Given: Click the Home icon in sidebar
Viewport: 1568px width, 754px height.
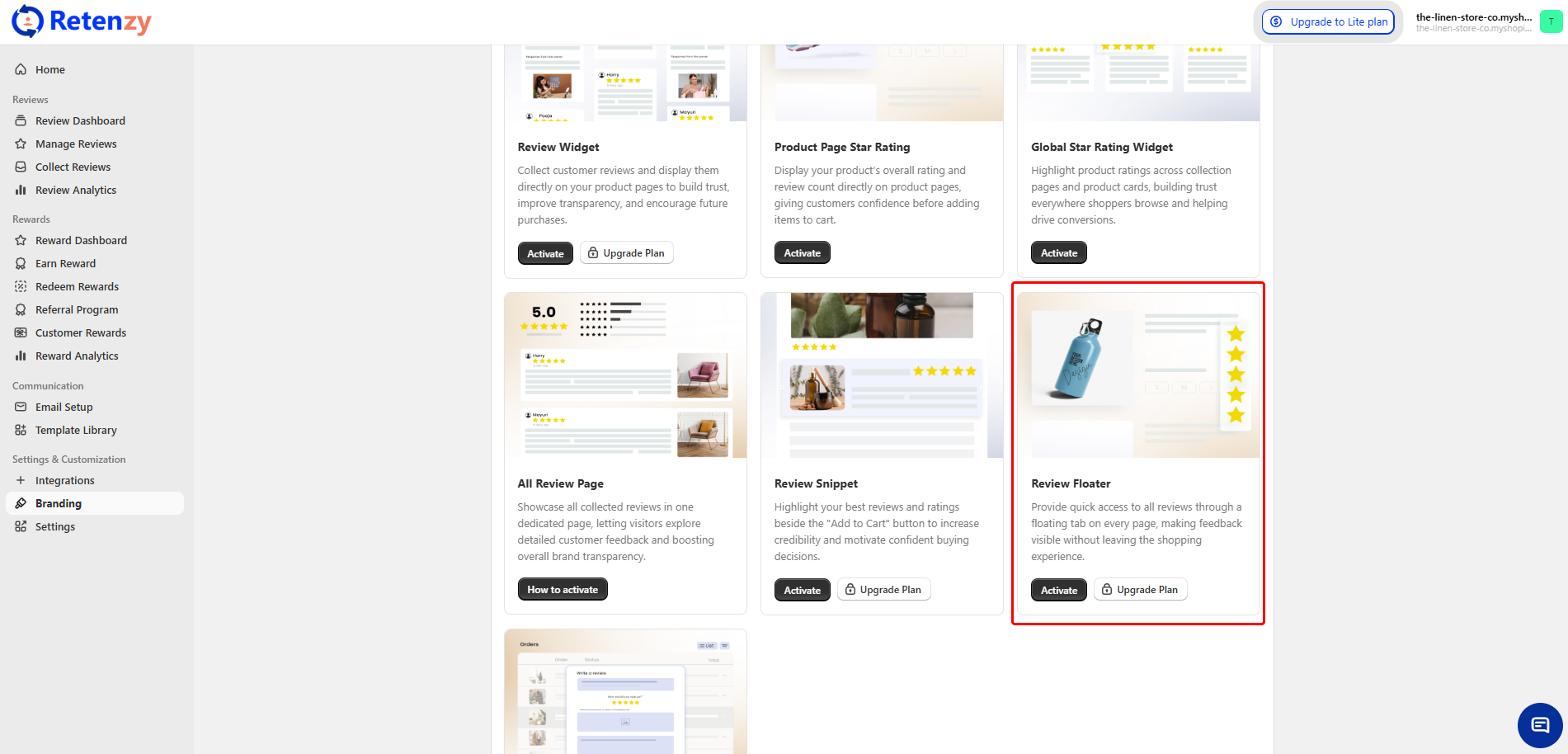Looking at the screenshot, I should click(21, 69).
